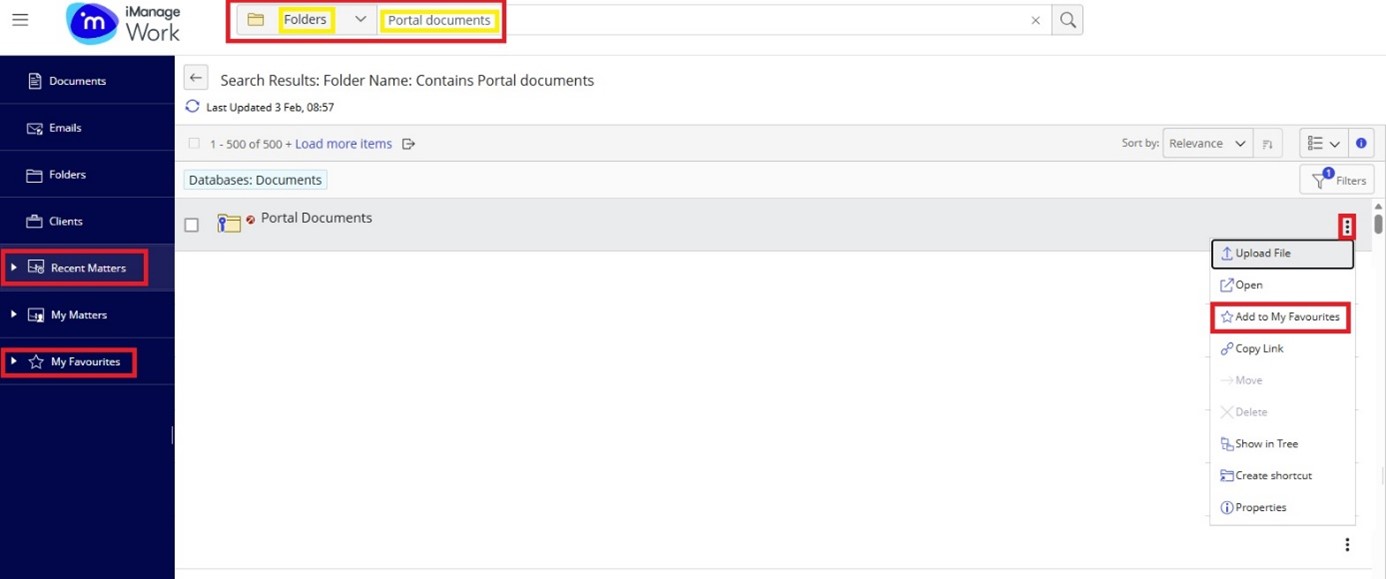The image size is (1386, 579).
Task: Remove the Databases: Documents filter chip
Action: pos(255,179)
